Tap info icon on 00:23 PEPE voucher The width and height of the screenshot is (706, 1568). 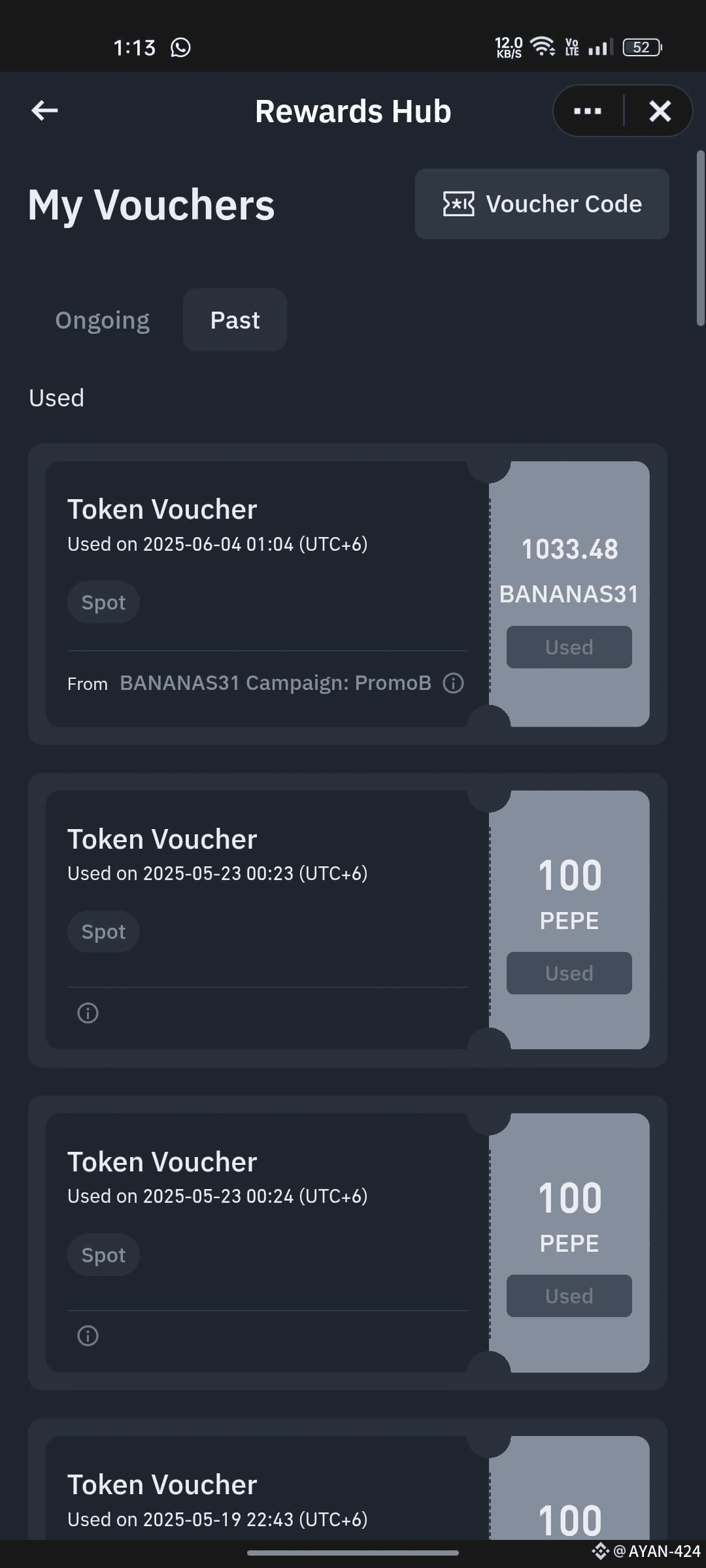point(88,1013)
